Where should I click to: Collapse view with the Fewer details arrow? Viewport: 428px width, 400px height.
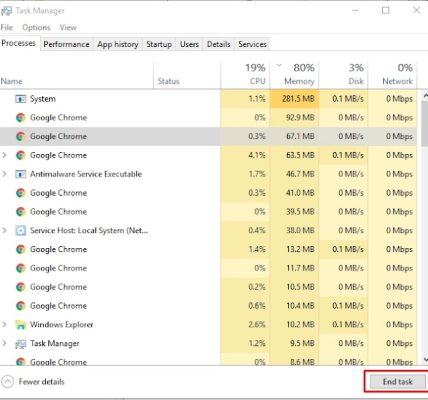pyautogui.click(x=8, y=382)
